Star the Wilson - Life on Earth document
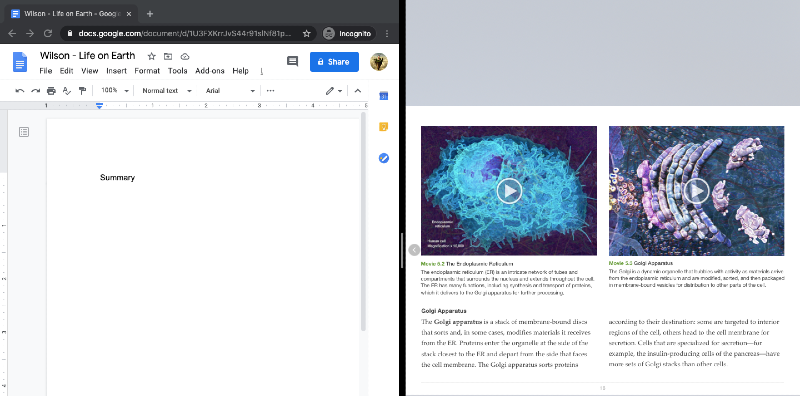800x396 pixels. pyautogui.click(x=152, y=56)
